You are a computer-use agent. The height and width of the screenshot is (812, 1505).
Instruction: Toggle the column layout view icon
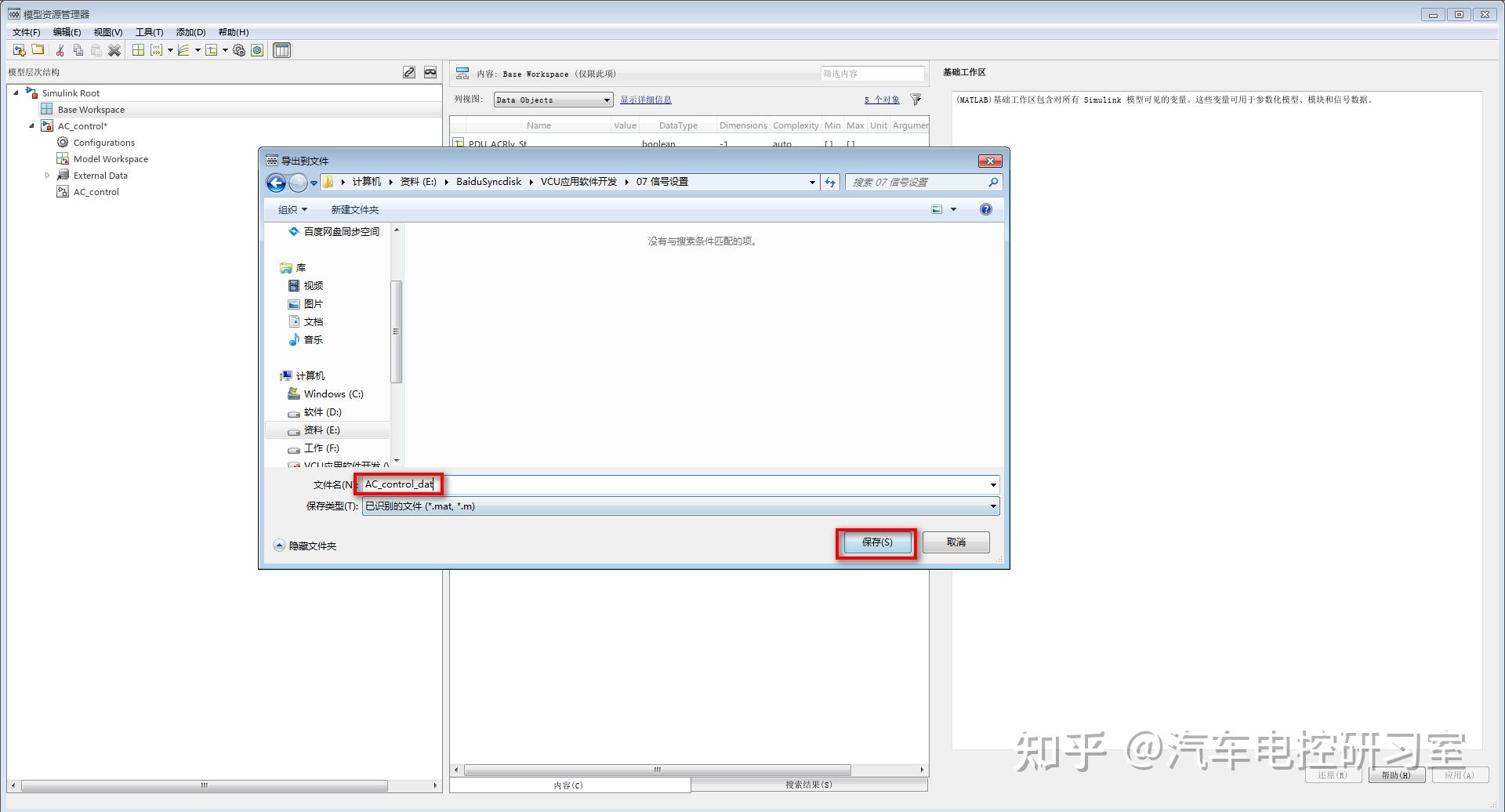281,49
